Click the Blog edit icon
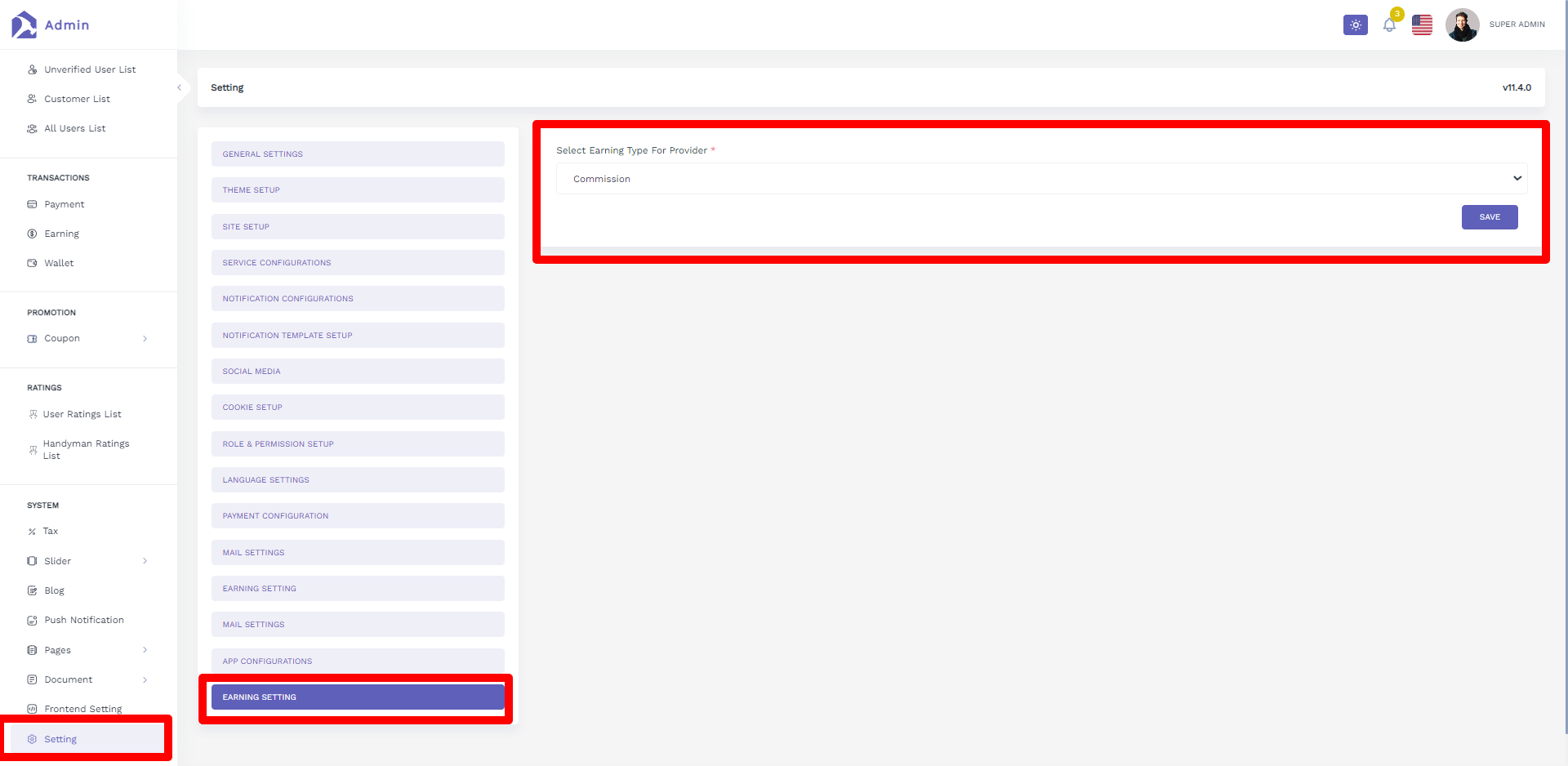The height and width of the screenshot is (766, 1568). (33, 590)
